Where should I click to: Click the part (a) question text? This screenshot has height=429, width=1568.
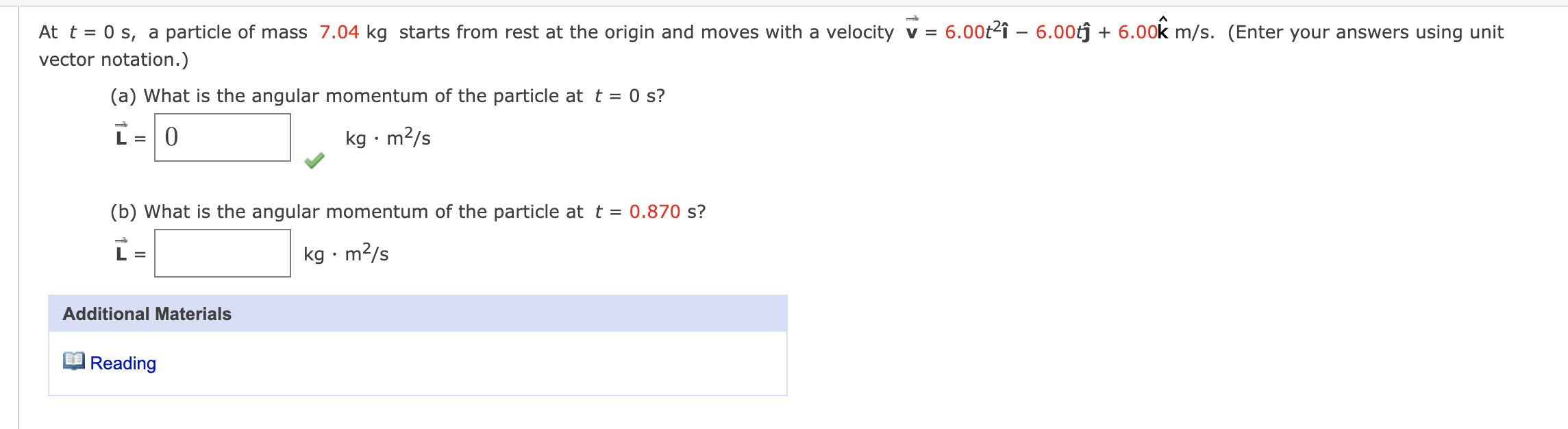pyautogui.click(x=387, y=95)
